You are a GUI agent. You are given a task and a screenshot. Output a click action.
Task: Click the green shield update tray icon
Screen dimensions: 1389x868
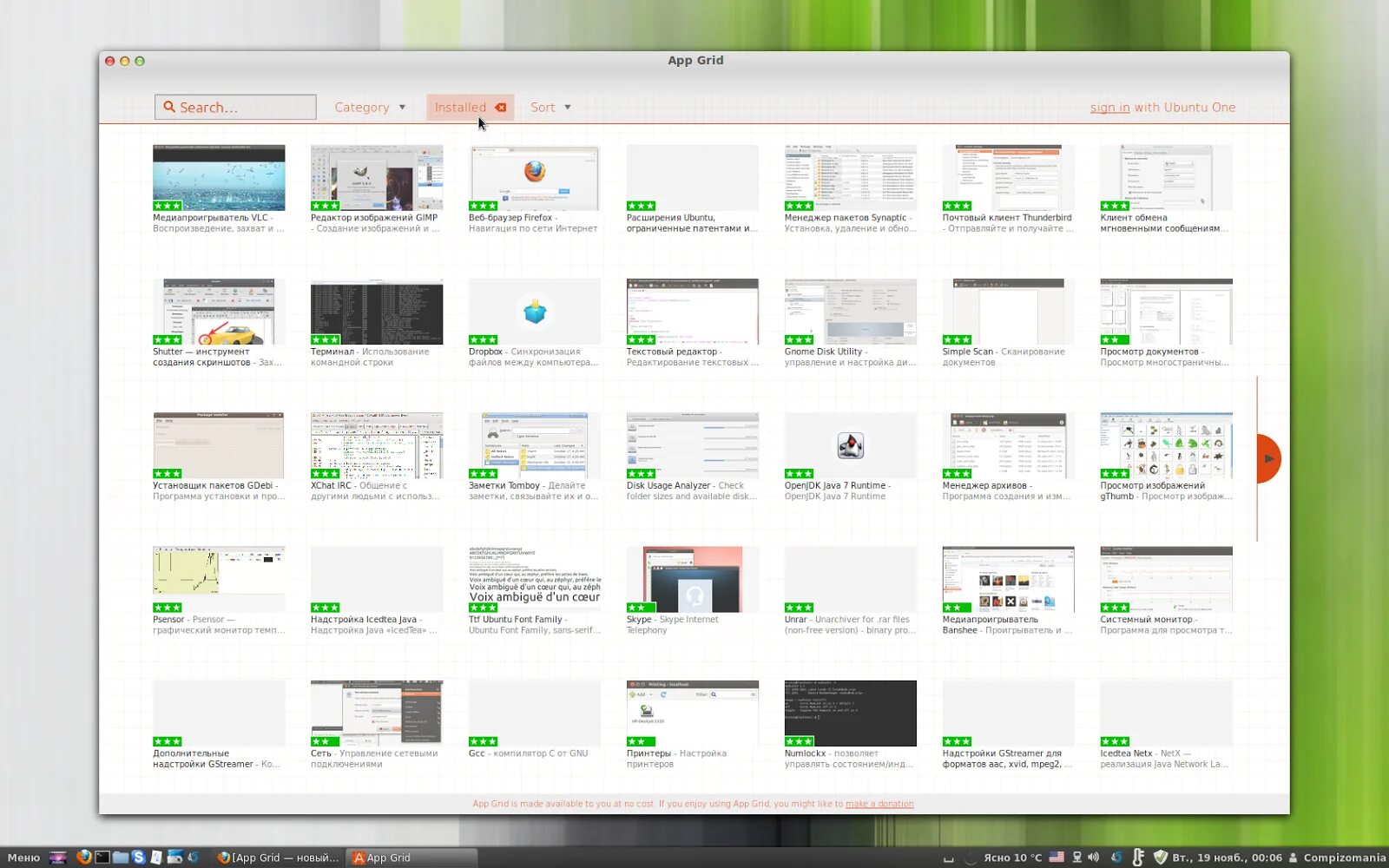pos(1160,858)
